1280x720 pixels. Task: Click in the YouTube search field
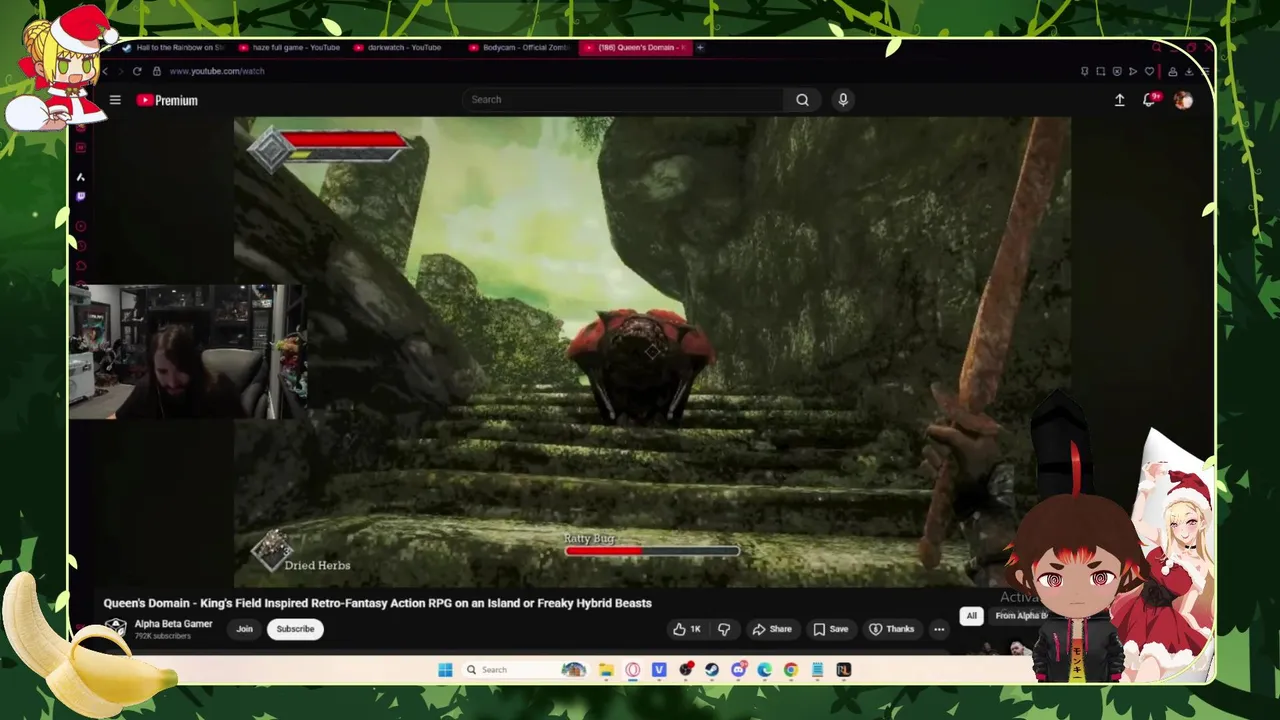(x=625, y=100)
